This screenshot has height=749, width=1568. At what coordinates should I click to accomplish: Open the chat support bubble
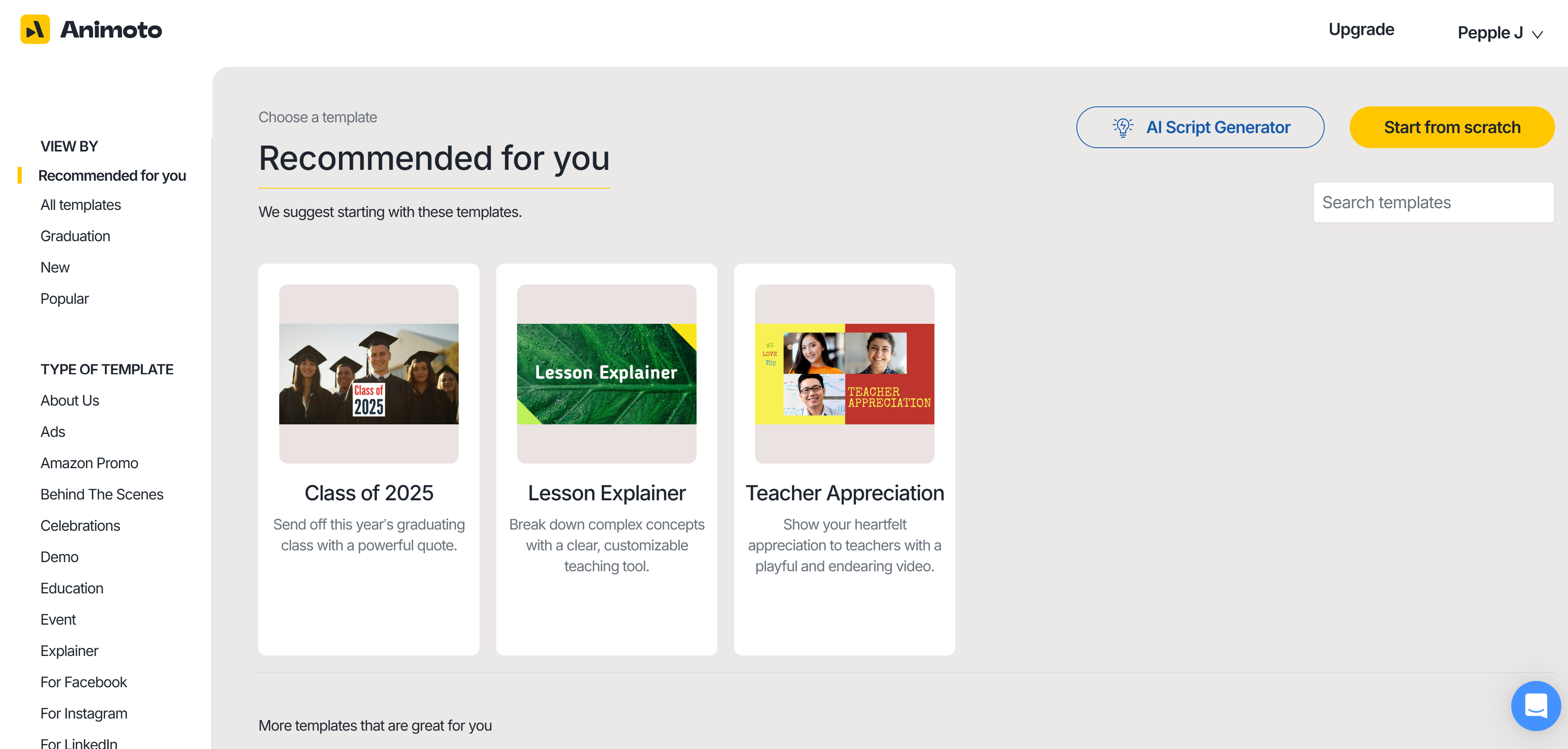point(1535,705)
